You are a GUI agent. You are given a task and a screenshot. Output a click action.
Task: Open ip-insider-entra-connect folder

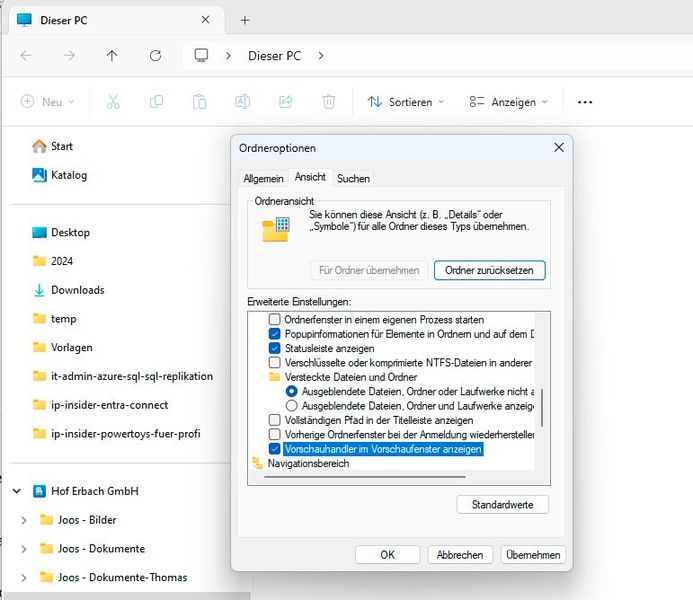(100, 405)
